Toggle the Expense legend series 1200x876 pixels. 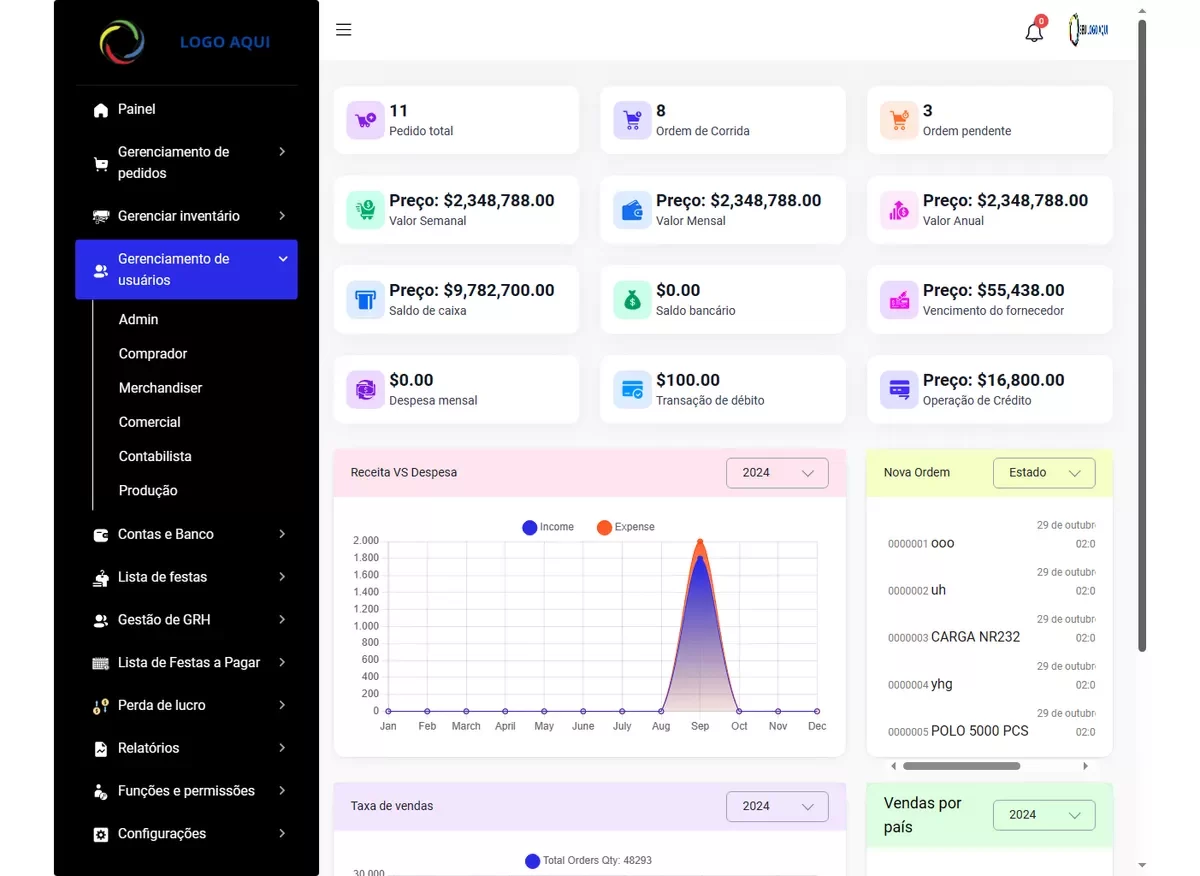coord(625,527)
